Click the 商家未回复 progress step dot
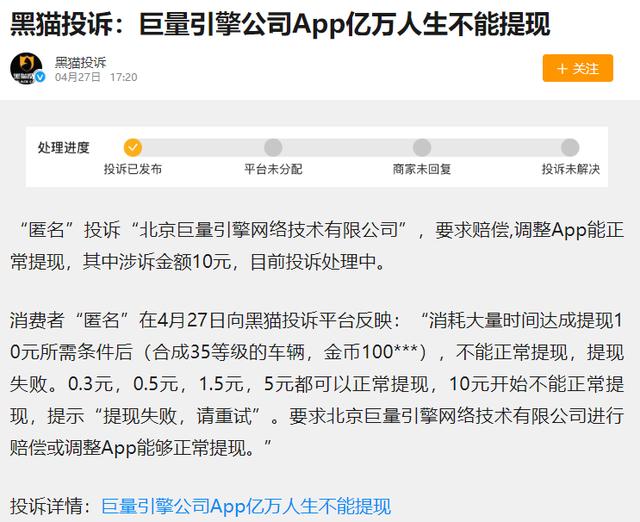 [x=422, y=147]
